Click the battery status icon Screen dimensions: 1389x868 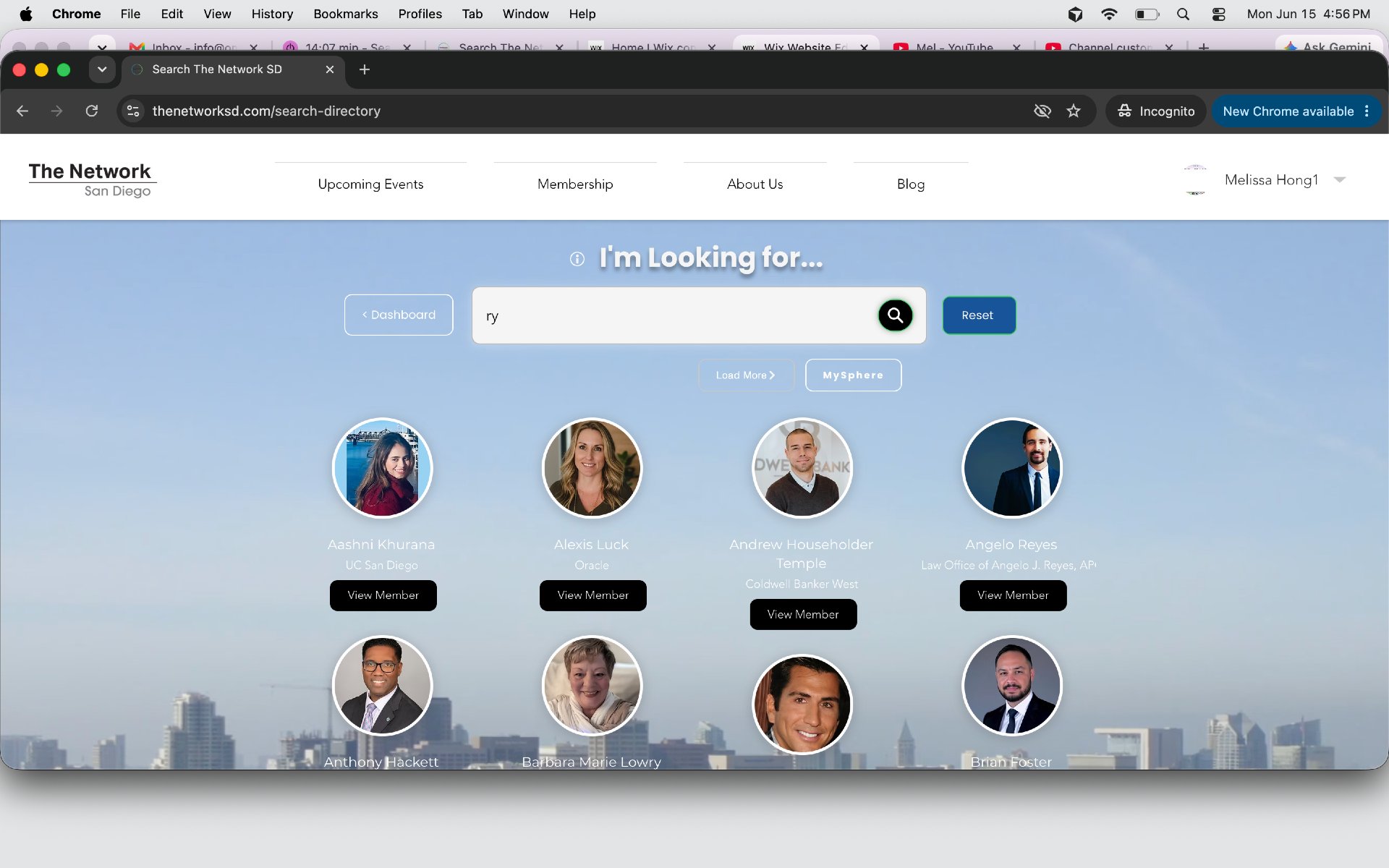[x=1147, y=14]
